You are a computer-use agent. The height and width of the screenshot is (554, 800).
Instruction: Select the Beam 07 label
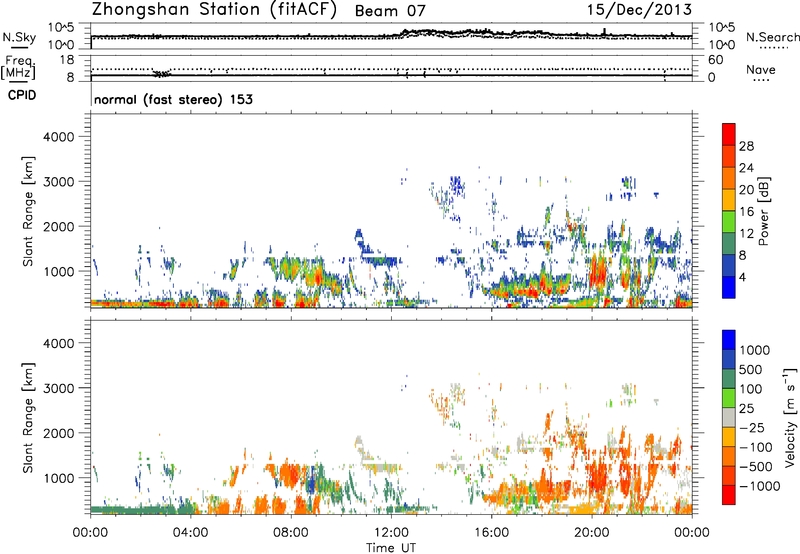[390, 11]
